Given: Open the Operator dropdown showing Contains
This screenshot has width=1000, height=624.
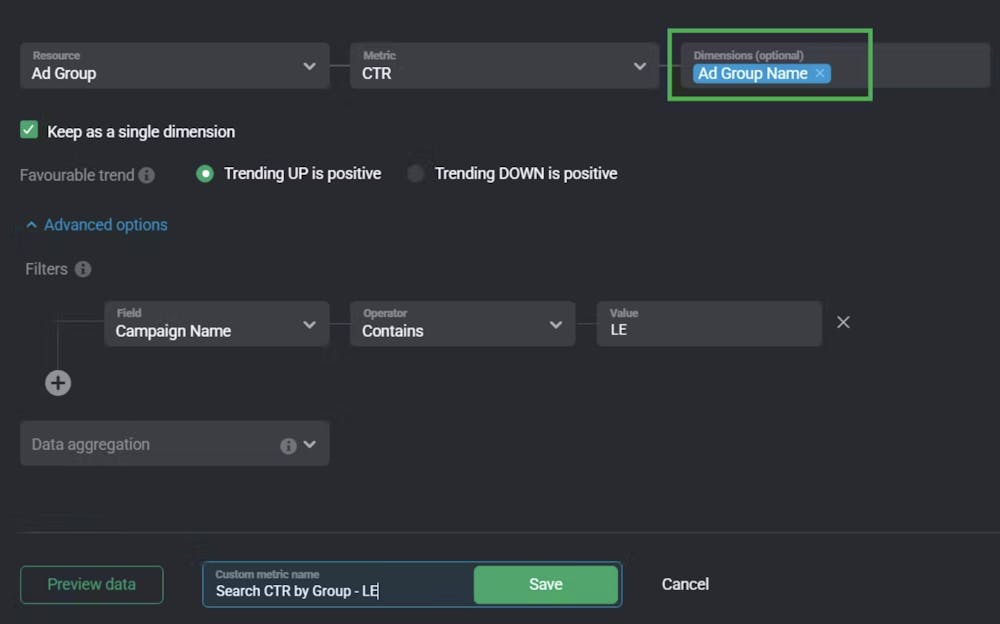Looking at the screenshot, I should [556, 324].
